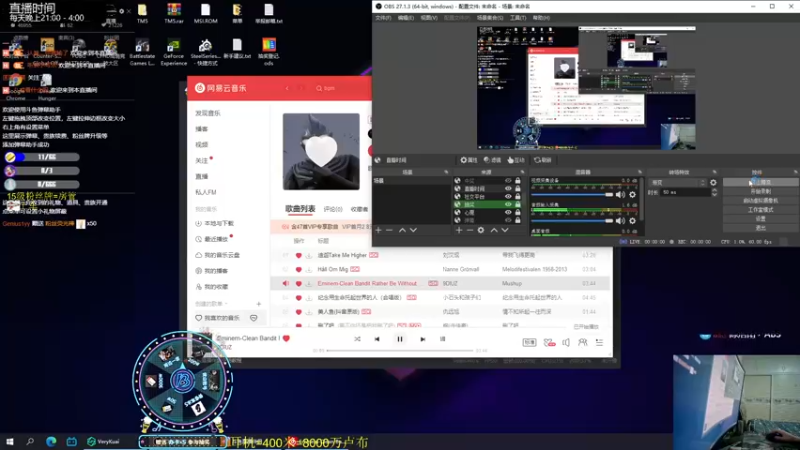Open 工具(T) menu in OBS

coord(518,18)
